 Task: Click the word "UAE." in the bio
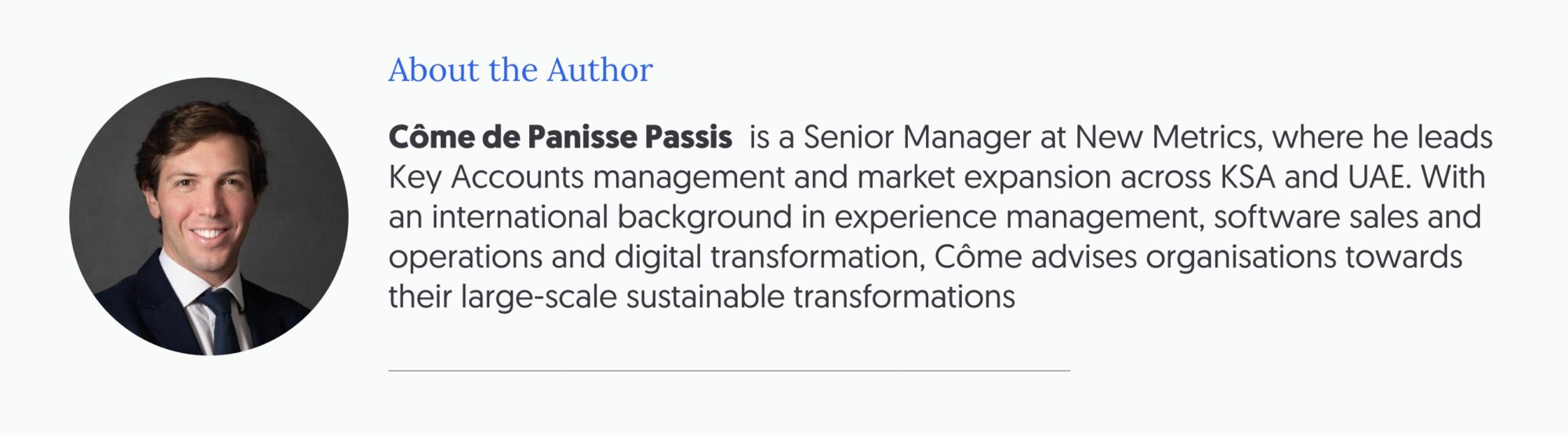coord(1380,177)
